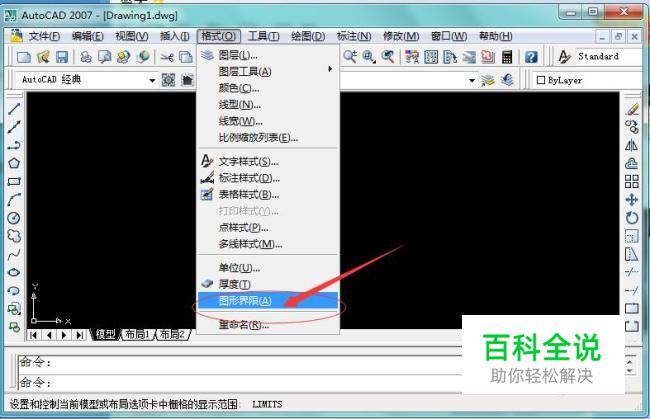Select the Array modify tool
Viewport: 650px width, 419px height.
pos(632,181)
